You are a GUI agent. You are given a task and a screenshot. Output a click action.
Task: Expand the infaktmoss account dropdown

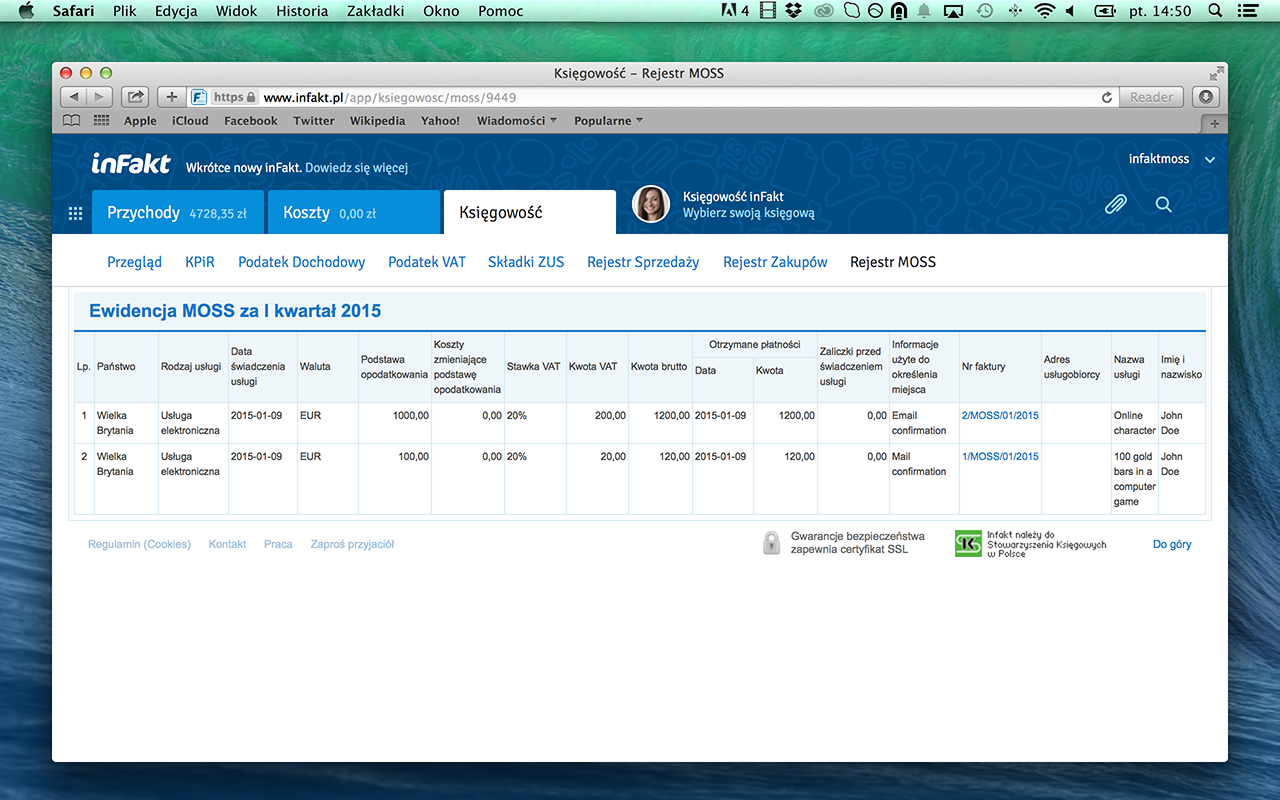[1209, 160]
